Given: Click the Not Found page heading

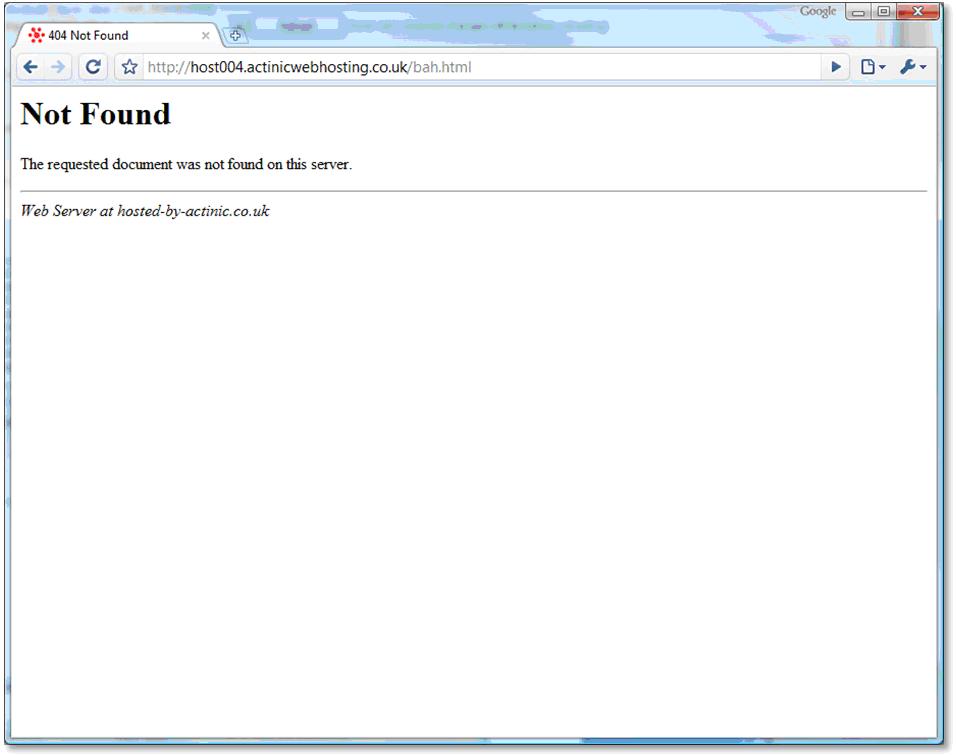Looking at the screenshot, I should pos(96,114).
